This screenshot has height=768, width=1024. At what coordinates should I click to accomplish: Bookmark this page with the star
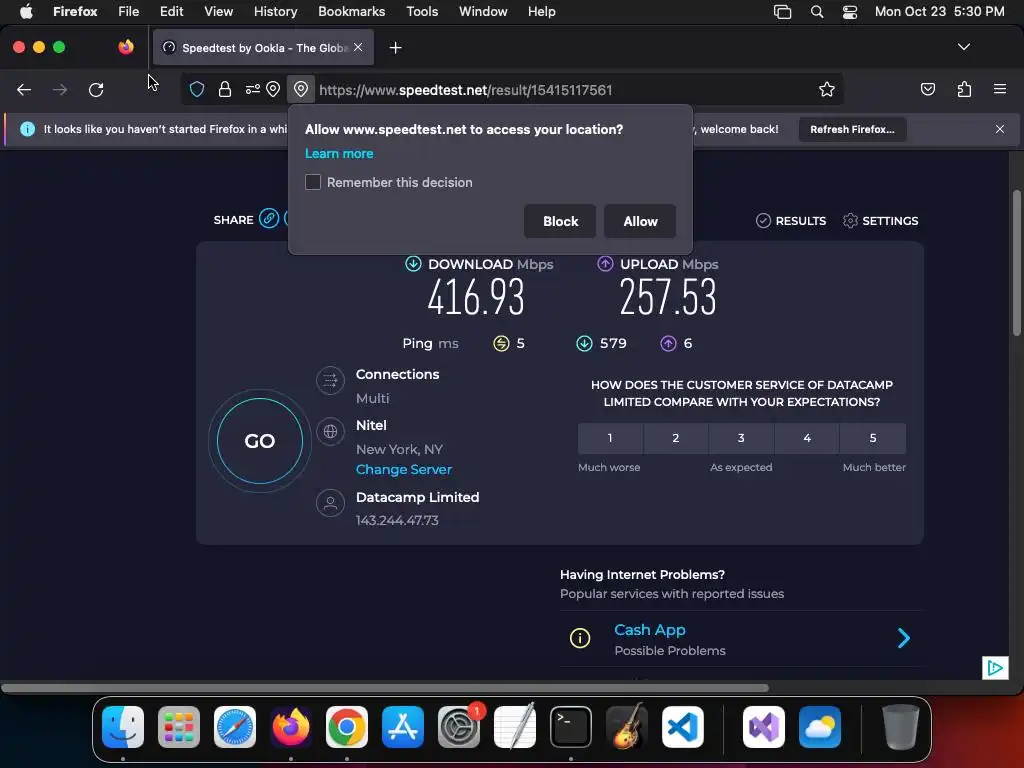pos(827,89)
